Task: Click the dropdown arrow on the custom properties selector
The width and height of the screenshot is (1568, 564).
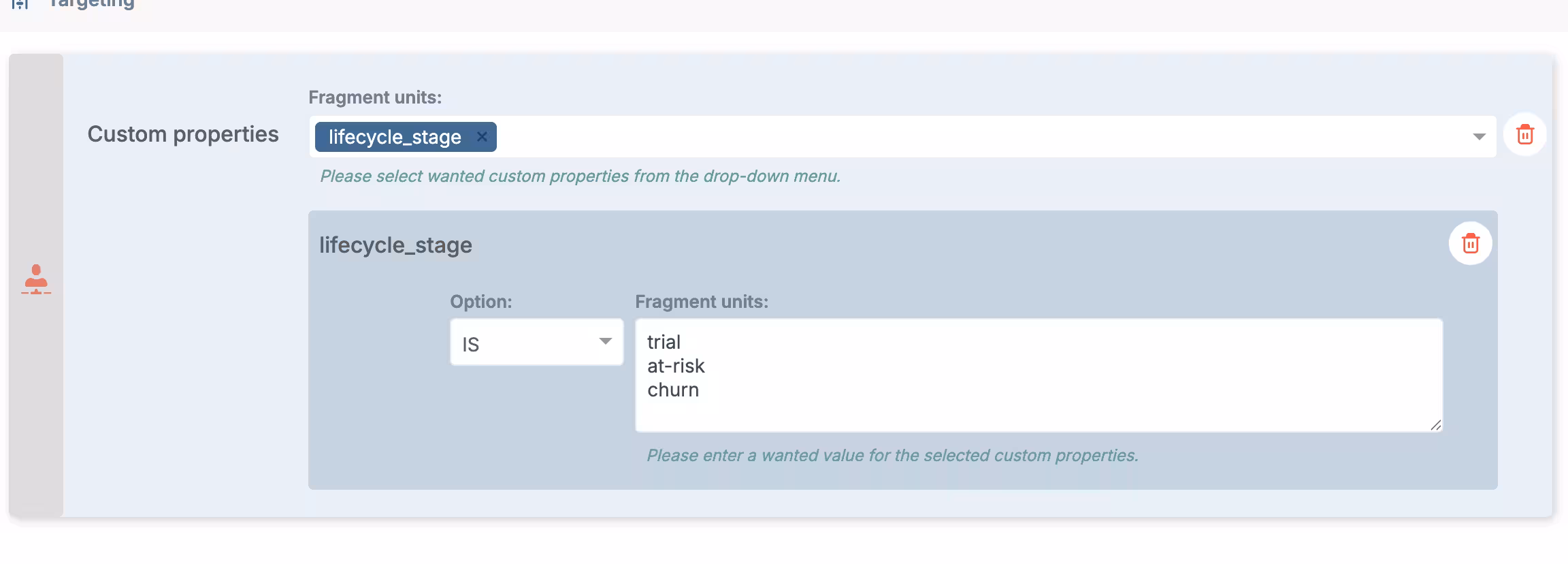Action: pyautogui.click(x=1478, y=137)
